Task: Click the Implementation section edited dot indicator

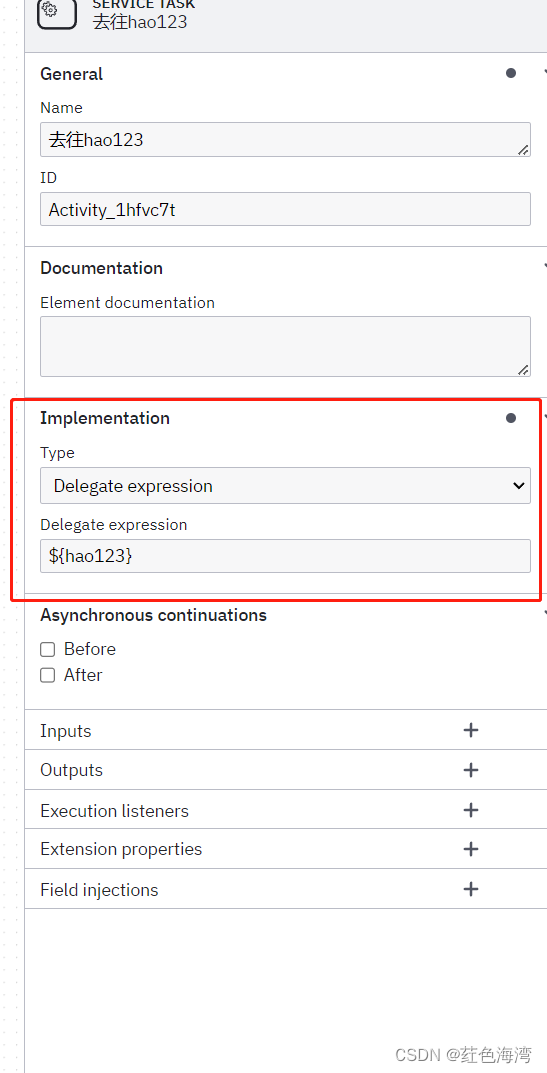Action: [511, 418]
